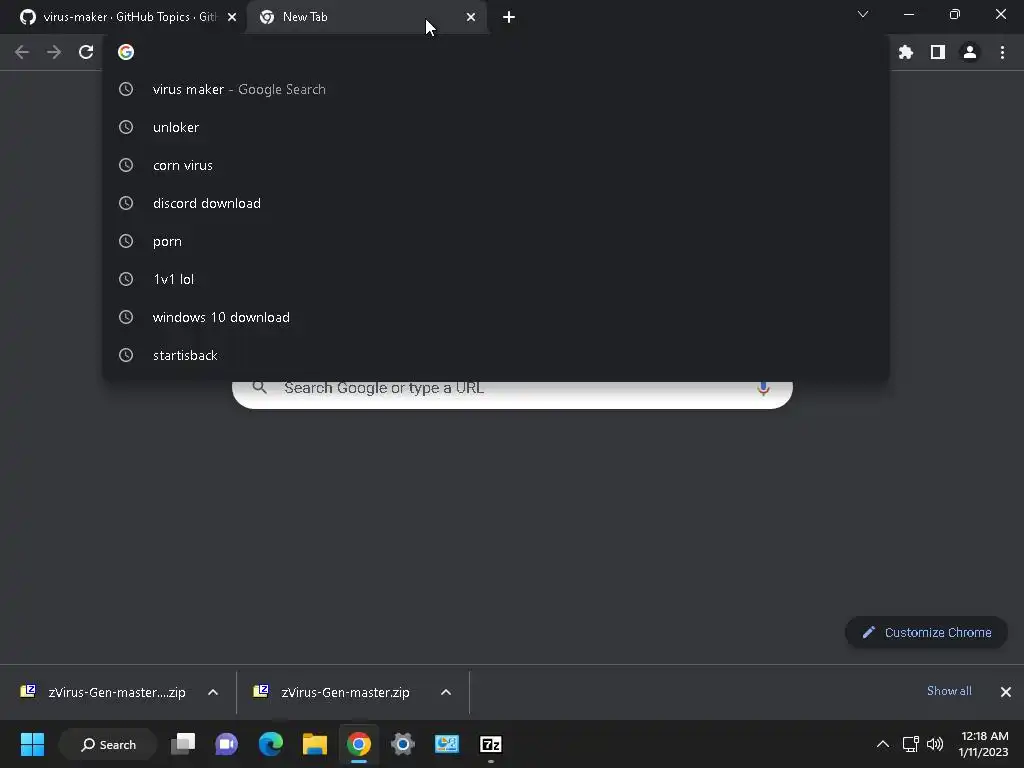1024x768 pixels.
Task: Open the Control Panel icon on the taskbar
Action: 447,744
